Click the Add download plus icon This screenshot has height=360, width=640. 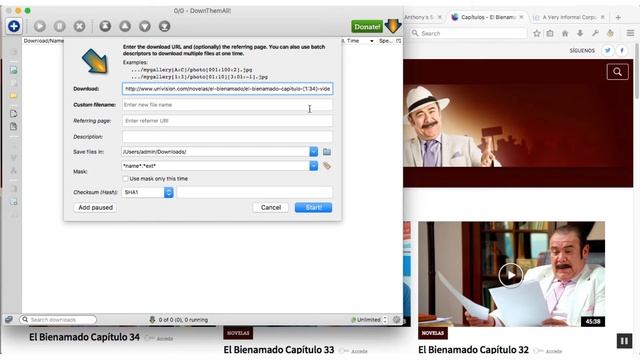point(13,26)
